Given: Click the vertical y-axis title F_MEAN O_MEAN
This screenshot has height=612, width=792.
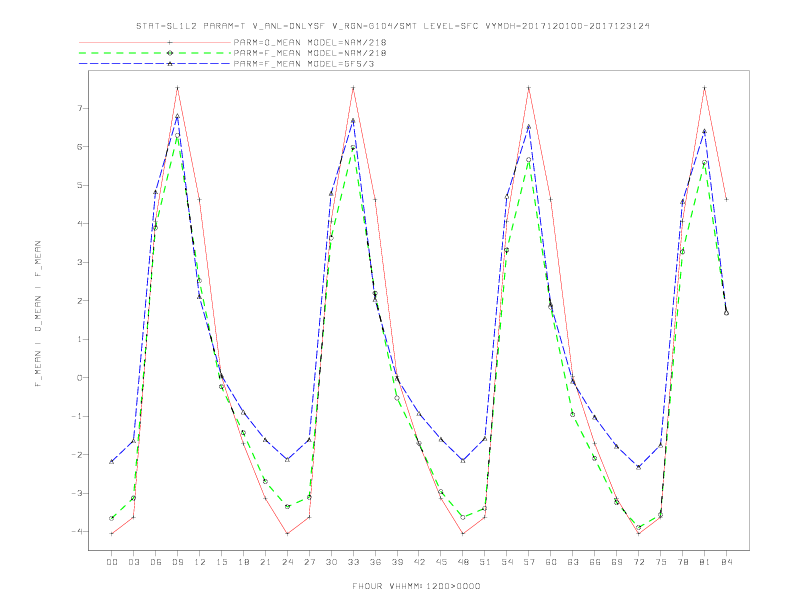Looking at the screenshot, I should pos(38,314).
